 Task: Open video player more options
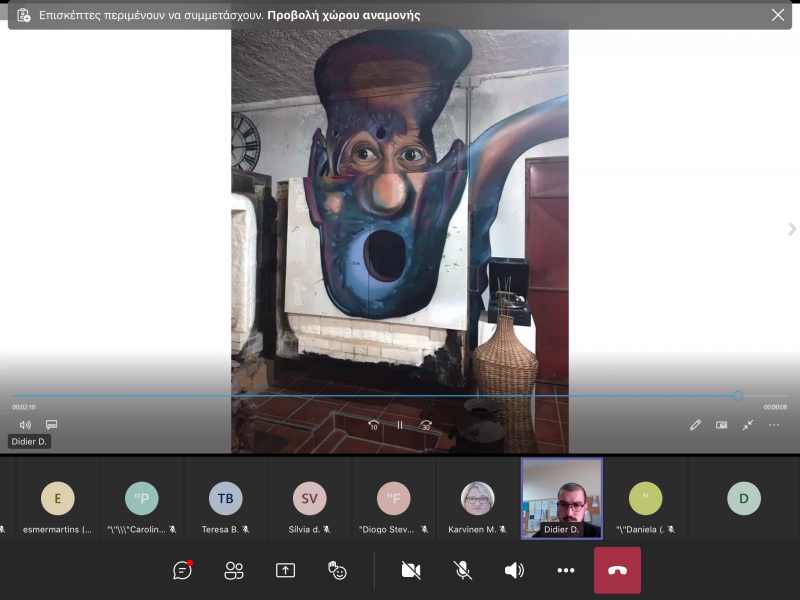[x=774, y=425]
